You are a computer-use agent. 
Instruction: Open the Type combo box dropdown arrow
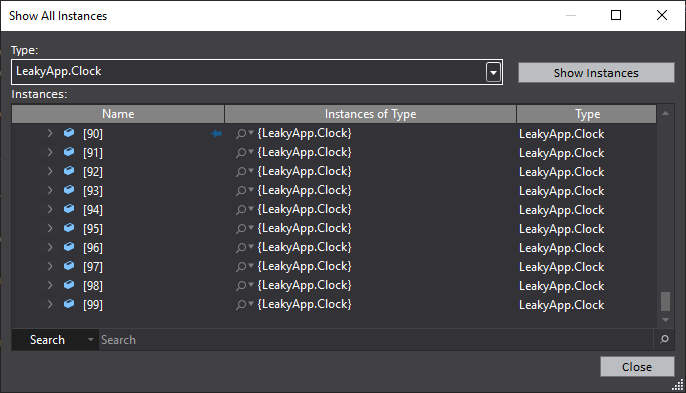[x=493, y=72]
